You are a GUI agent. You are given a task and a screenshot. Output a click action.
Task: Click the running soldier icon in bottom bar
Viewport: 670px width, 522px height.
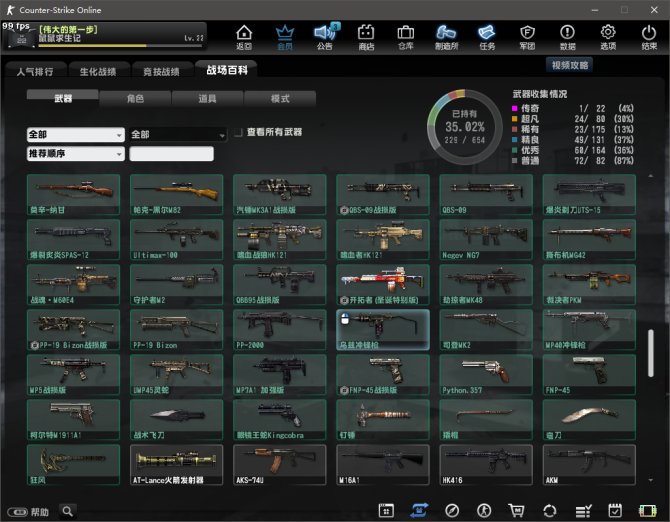(x=484, y=510)
